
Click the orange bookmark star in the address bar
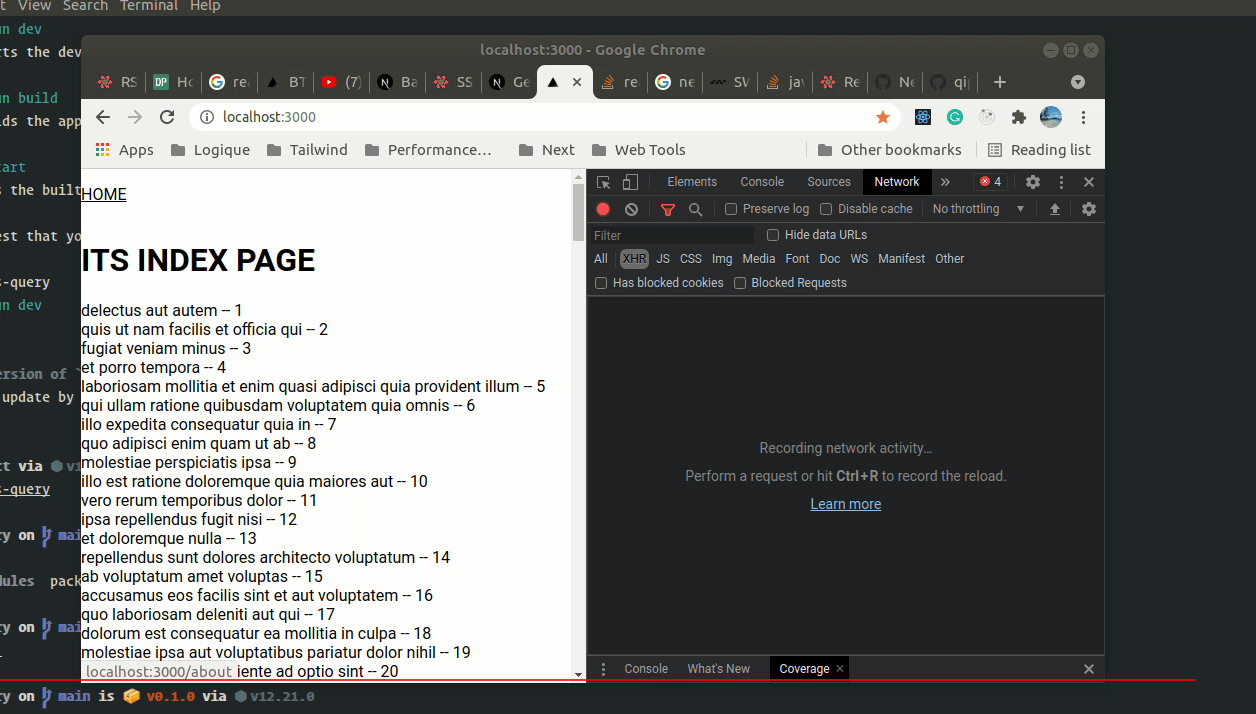click(x=883, y=117)
